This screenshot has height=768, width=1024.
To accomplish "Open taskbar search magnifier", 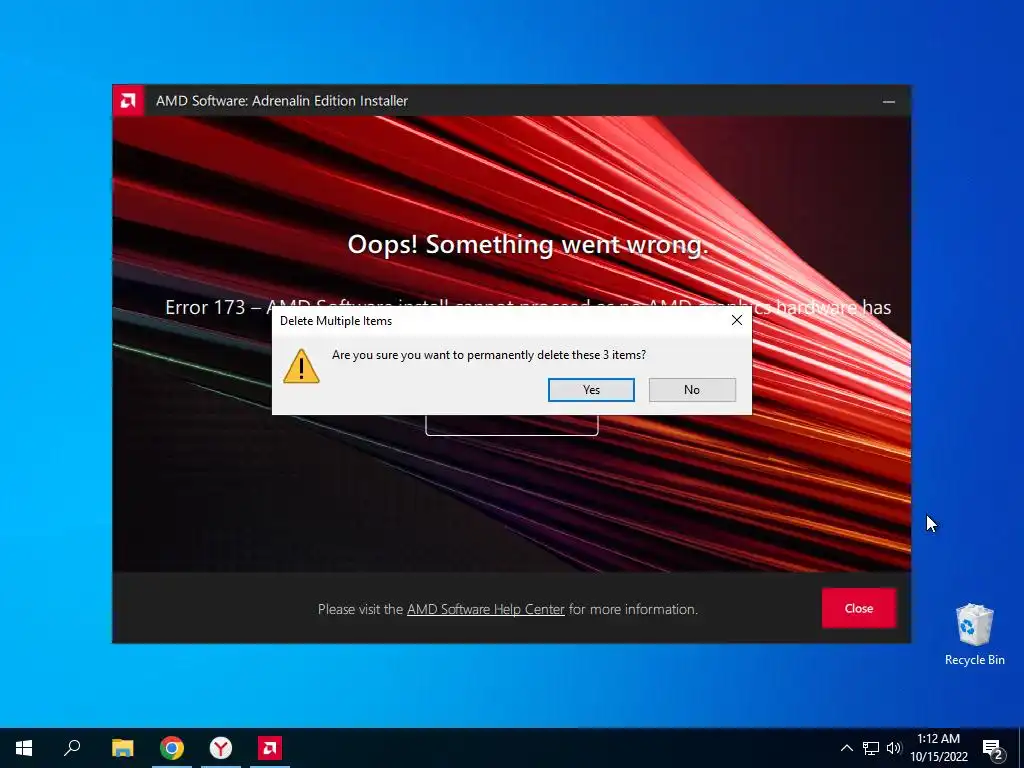I will click(x=72, y=748).
